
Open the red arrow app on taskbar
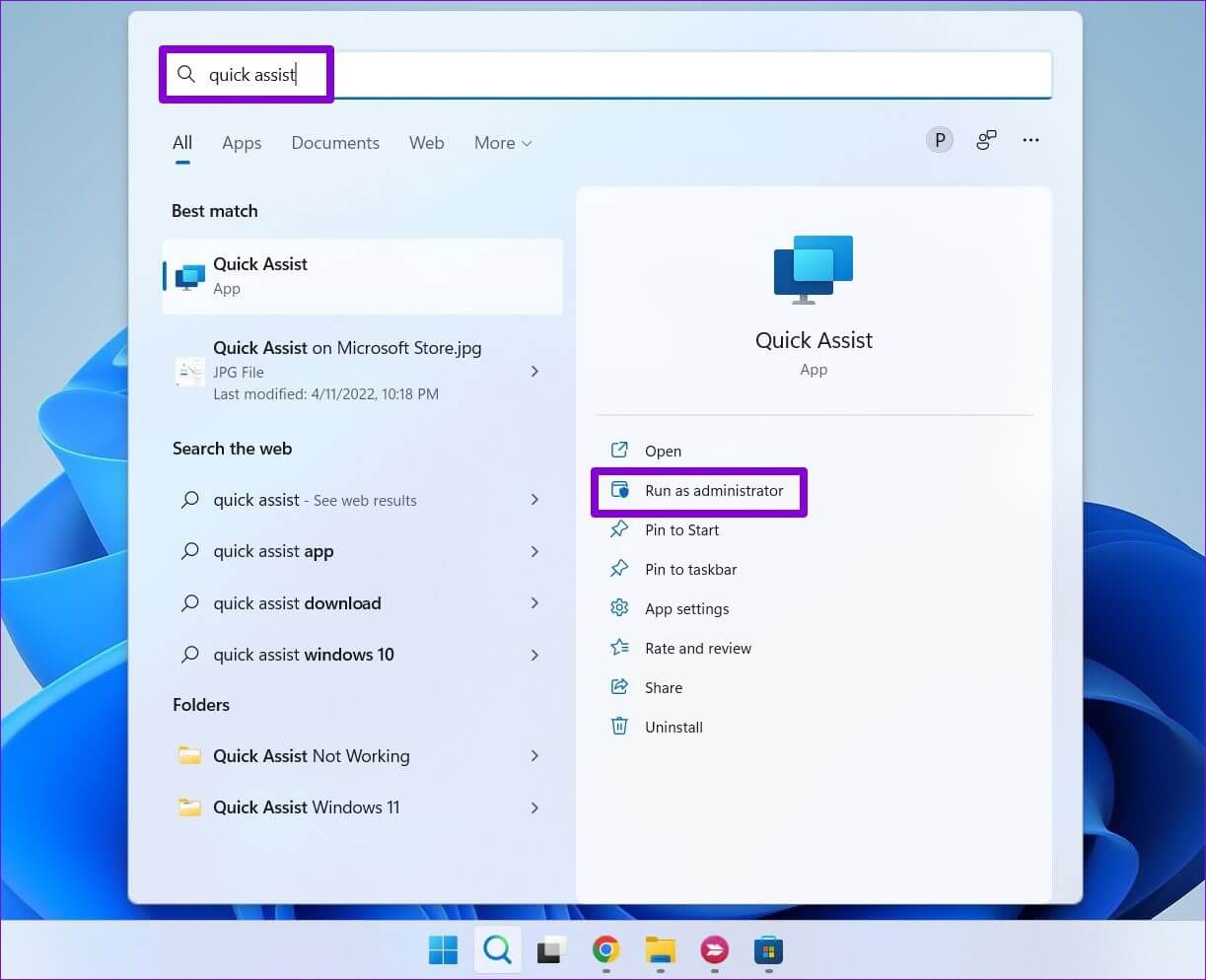coord(714,950)
